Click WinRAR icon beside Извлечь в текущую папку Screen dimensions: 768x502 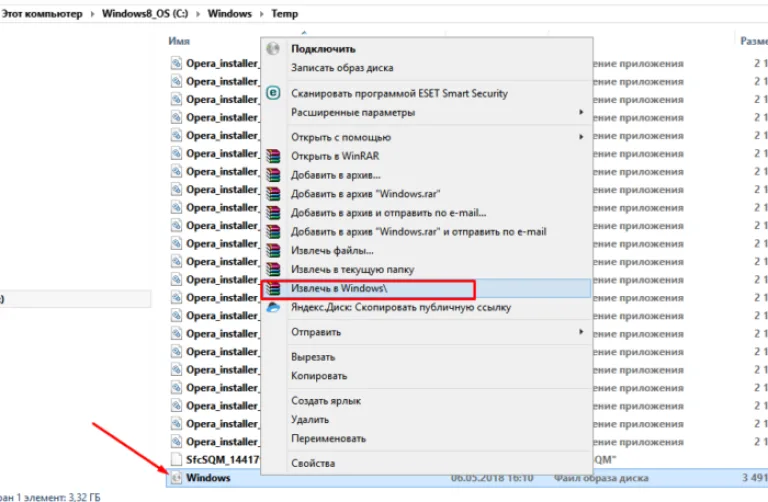point(273,269)
